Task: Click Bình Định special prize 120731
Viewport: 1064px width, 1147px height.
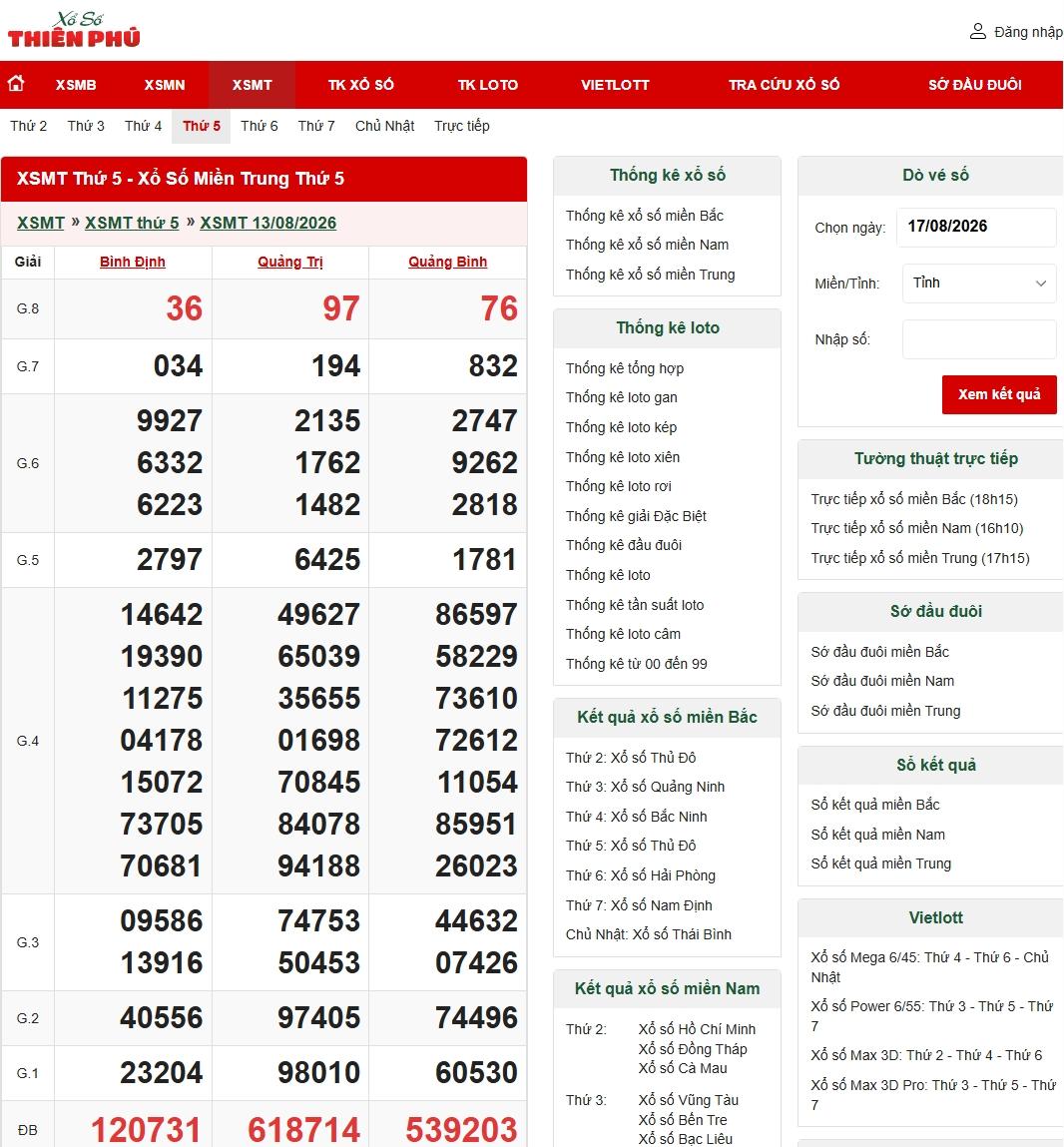Action: [x=146, y=1129]
